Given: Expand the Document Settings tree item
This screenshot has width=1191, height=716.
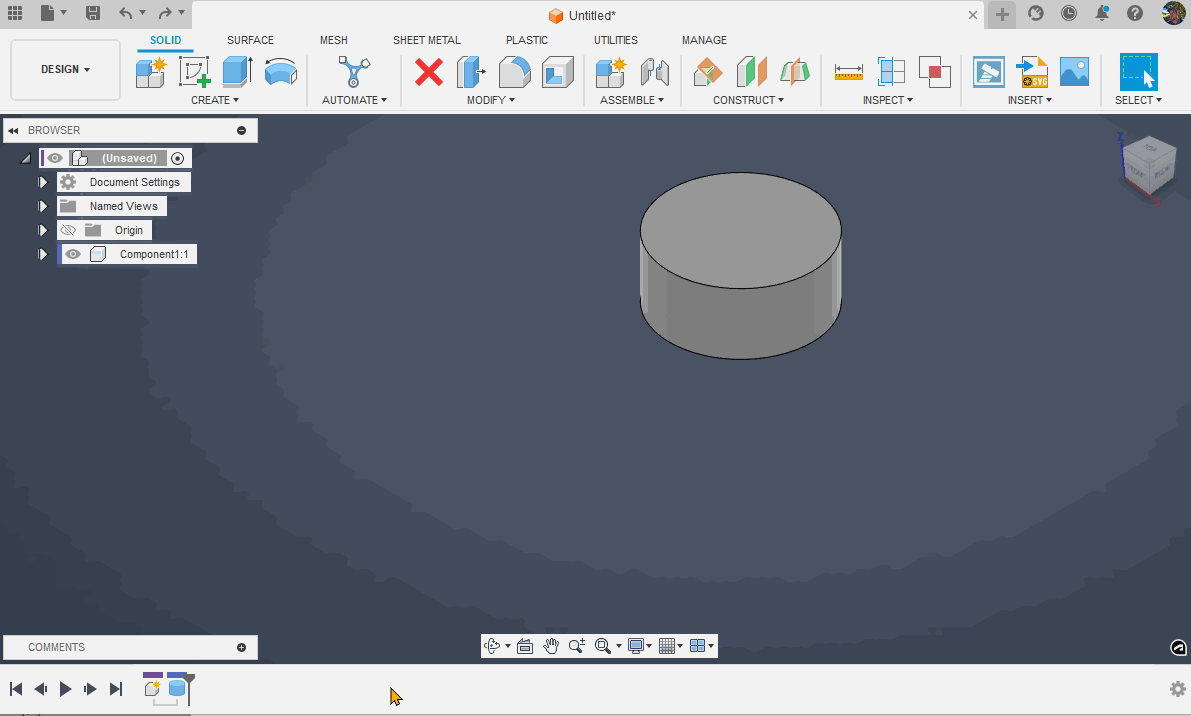Looking at the screenshot, I should pyautogui.click(x=42, y=181).
